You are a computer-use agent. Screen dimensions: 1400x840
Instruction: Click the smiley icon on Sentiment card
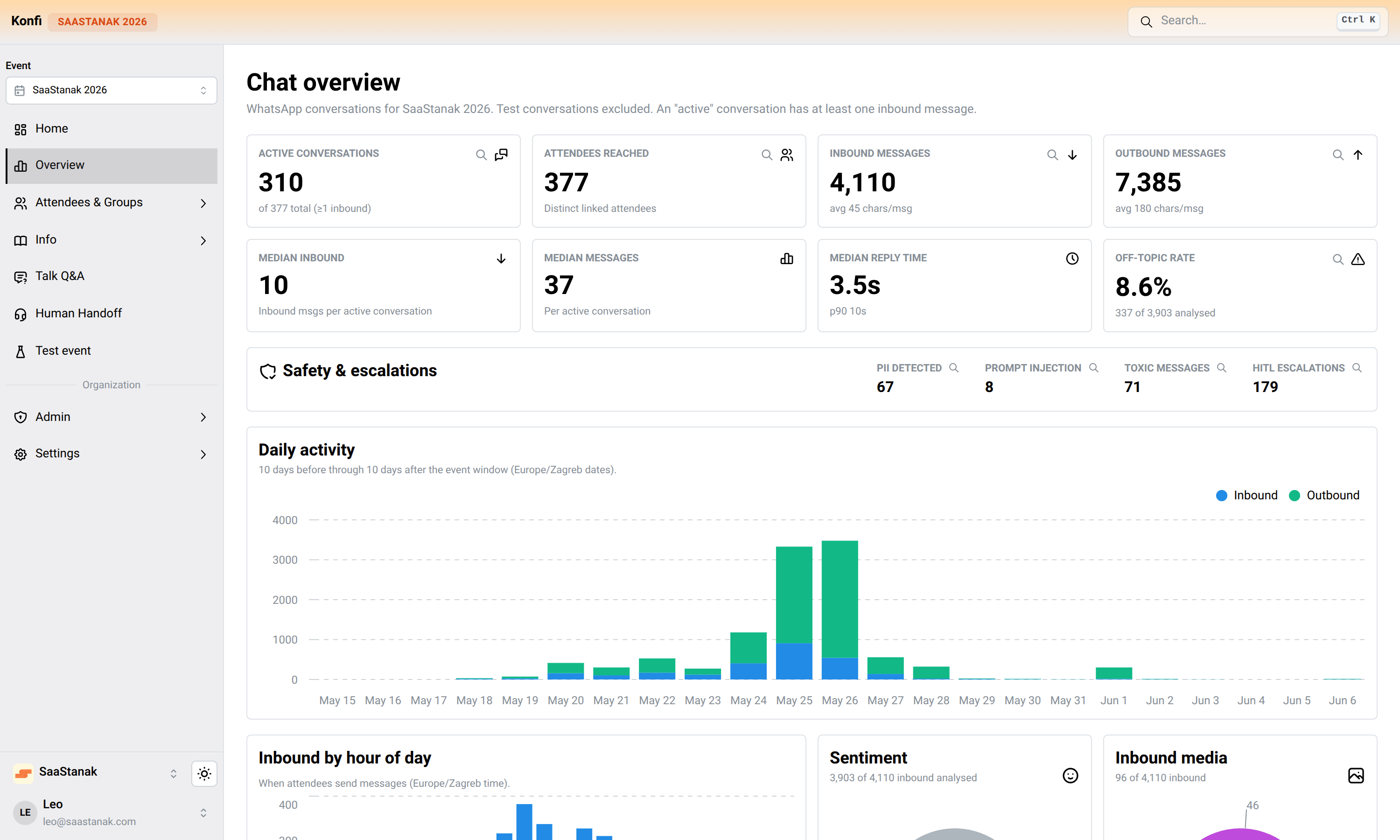click(1070, 776)
